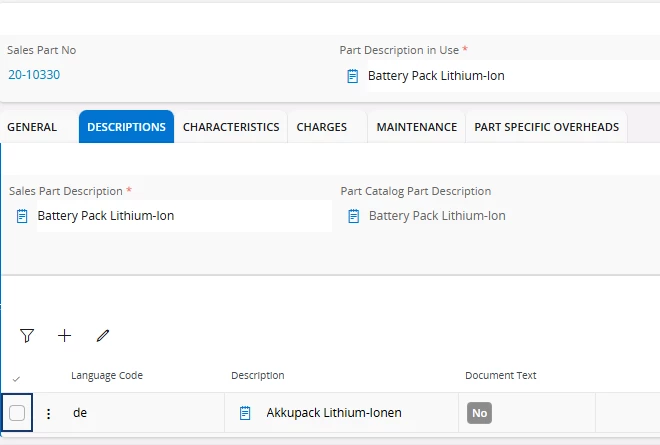Screen dimensions: 660x445
Task: Click the note icon beside Part Catalog Part Description
Action: click(x=354, y=216)
